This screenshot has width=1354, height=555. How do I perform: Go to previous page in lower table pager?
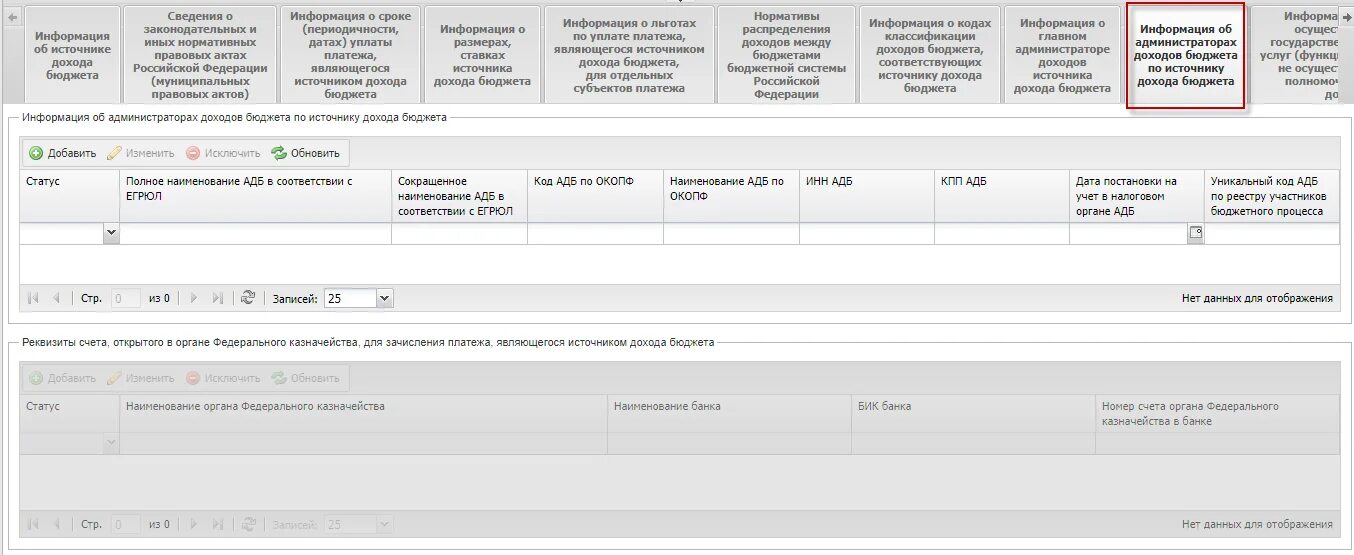[x=57, y=524]
